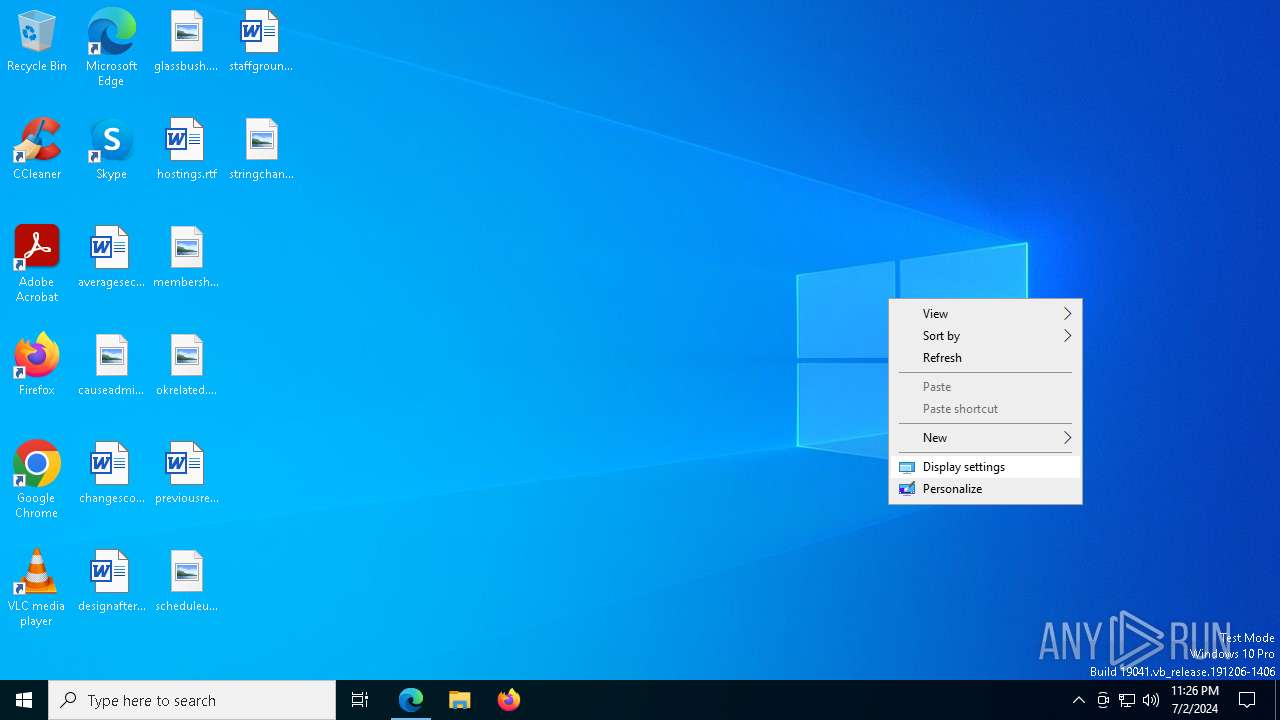This screenshot has height=720, width=1280.
Task: Choose Personalize from the context menu
Action: coord(985,489)
